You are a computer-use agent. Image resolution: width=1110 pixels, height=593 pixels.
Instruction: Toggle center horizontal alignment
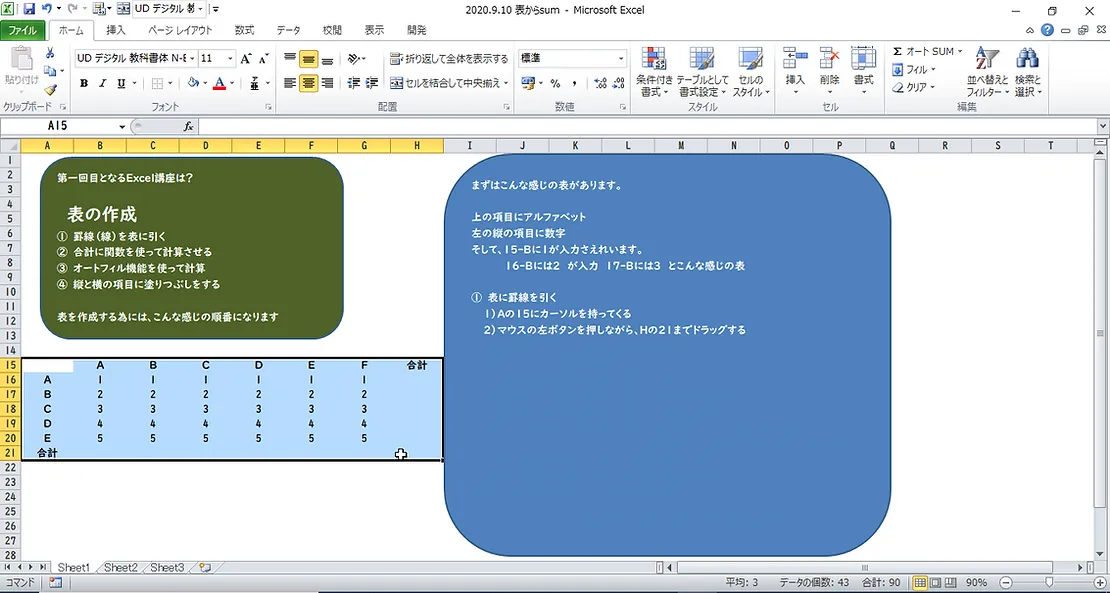[x=309, y=84]
